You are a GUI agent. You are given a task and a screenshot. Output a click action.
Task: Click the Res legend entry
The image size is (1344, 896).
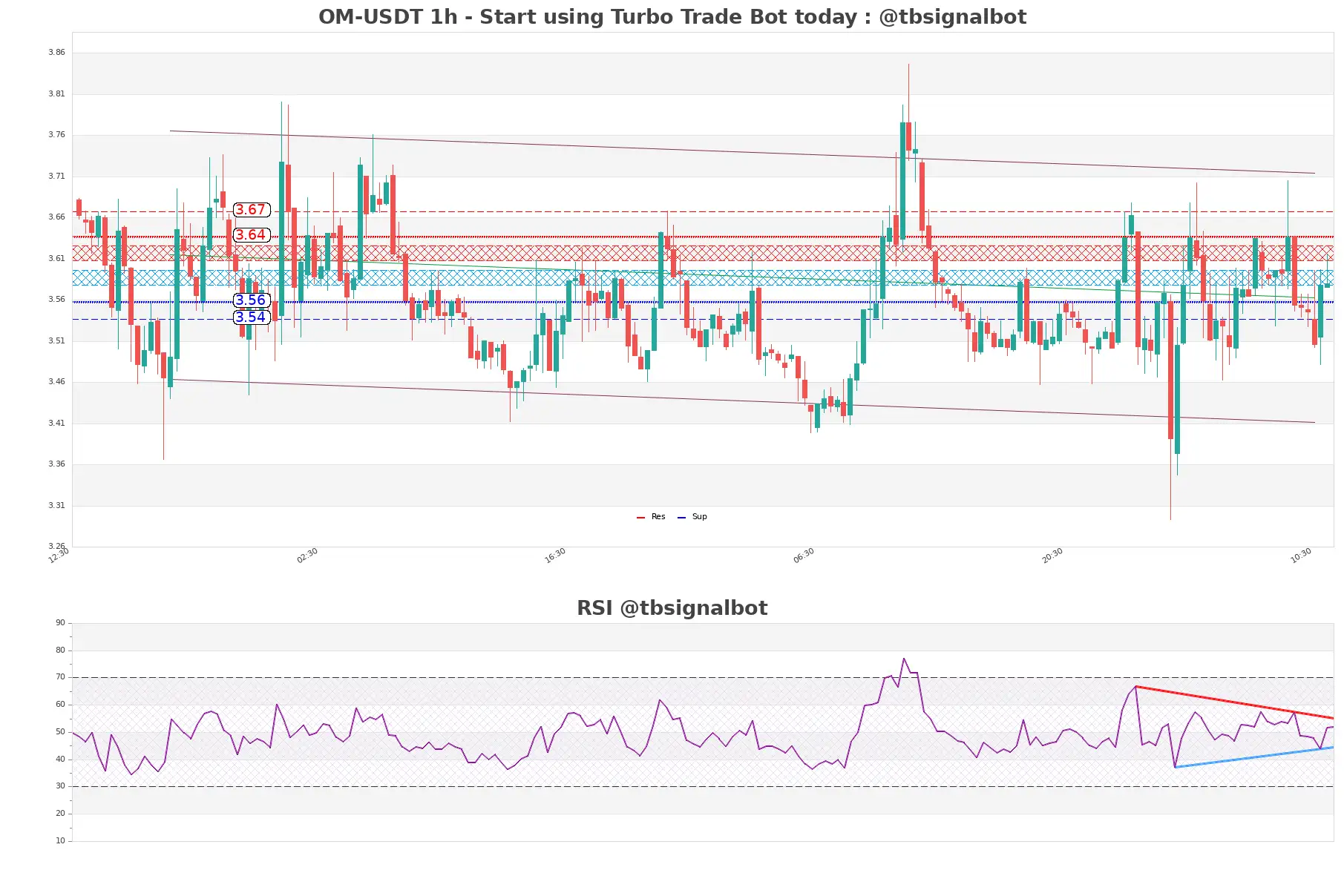(x=651, y=517)
